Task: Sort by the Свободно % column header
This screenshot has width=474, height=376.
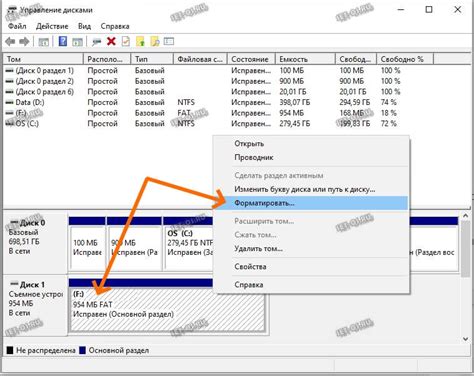Action: pyautogui.click(x=405, y=59)
